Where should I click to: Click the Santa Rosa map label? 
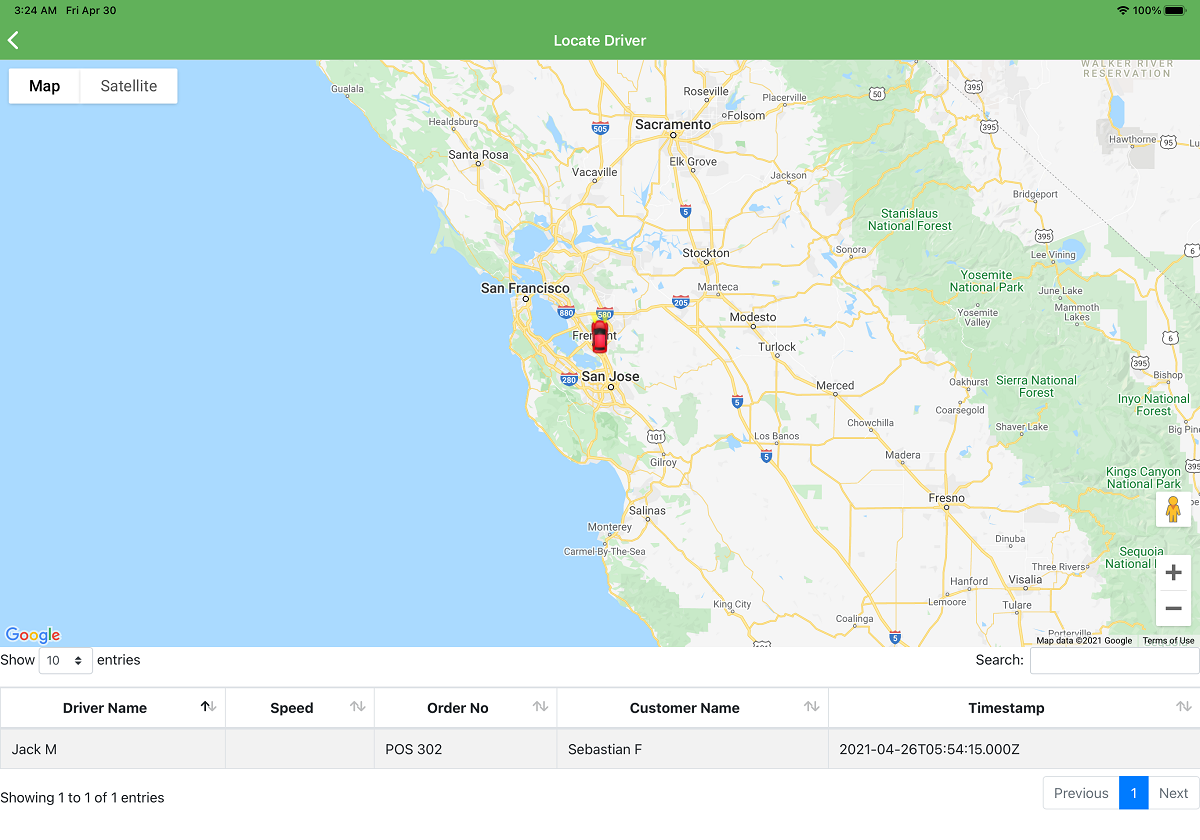point(478,155)
